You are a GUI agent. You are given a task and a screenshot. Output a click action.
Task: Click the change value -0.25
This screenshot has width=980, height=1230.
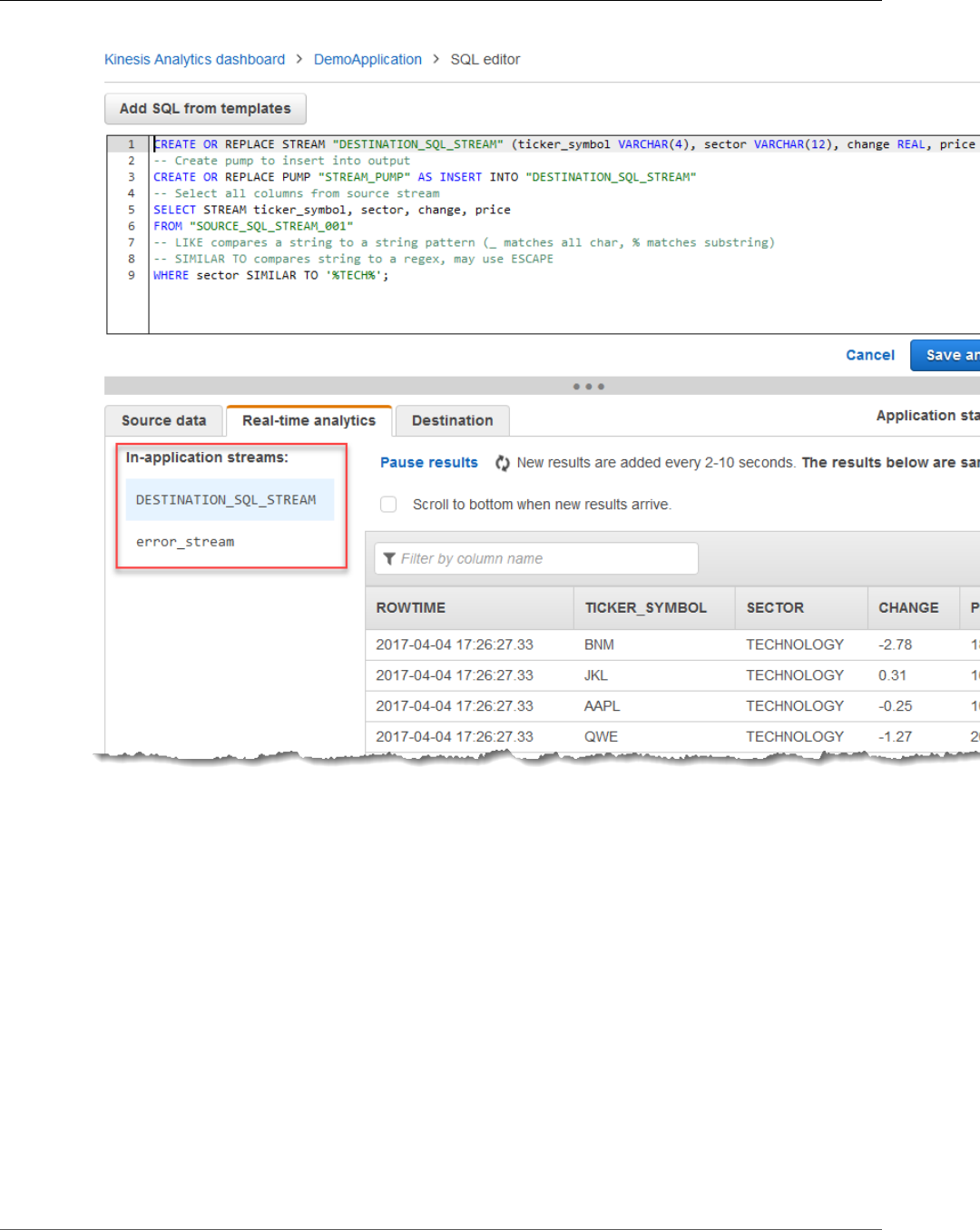click(895, 706)
